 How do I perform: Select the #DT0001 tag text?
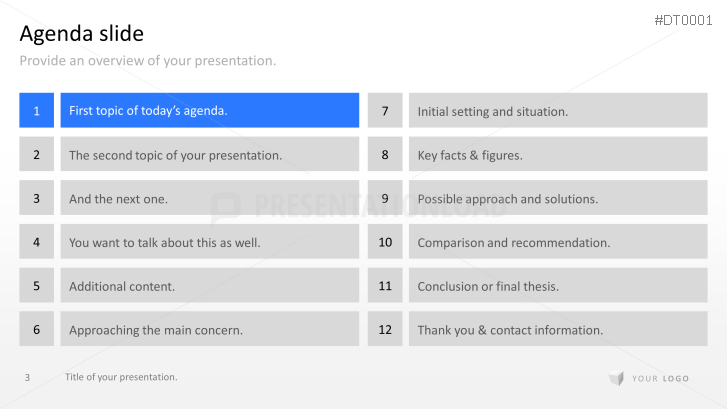683,20
